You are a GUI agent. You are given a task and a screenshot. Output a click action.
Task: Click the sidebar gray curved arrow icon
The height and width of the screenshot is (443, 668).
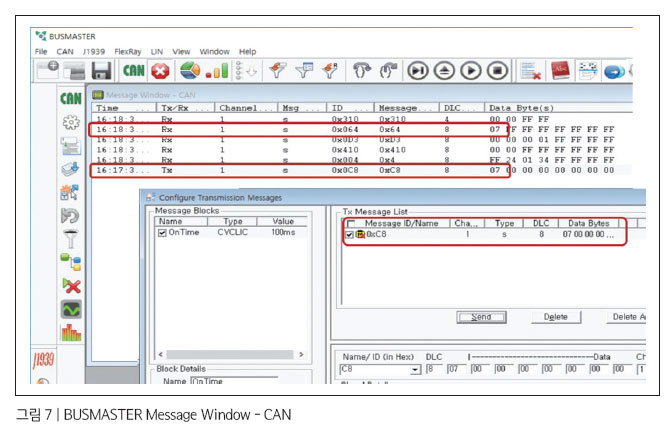coord(70,216)
